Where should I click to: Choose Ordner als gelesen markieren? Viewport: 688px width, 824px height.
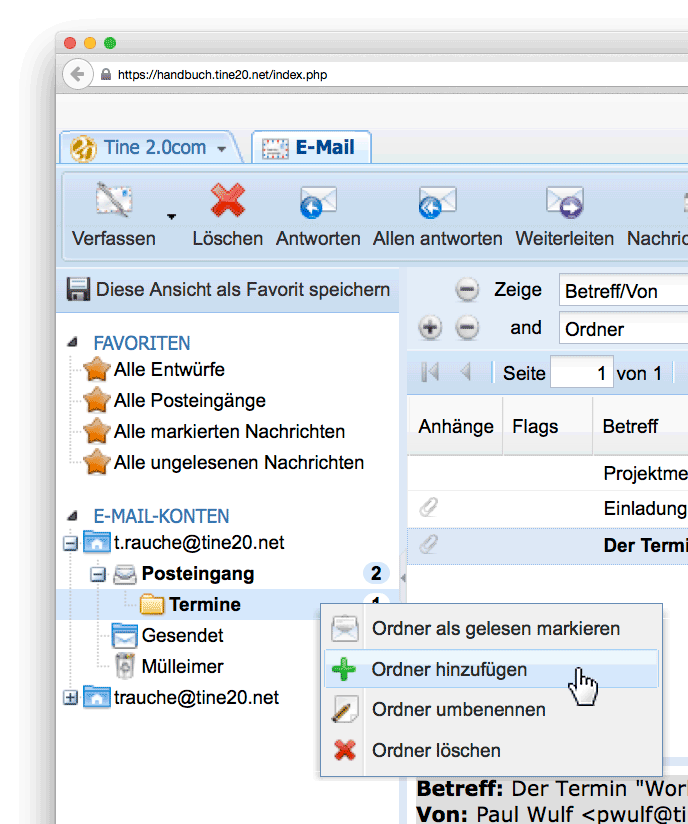click(x=491, y=629)
